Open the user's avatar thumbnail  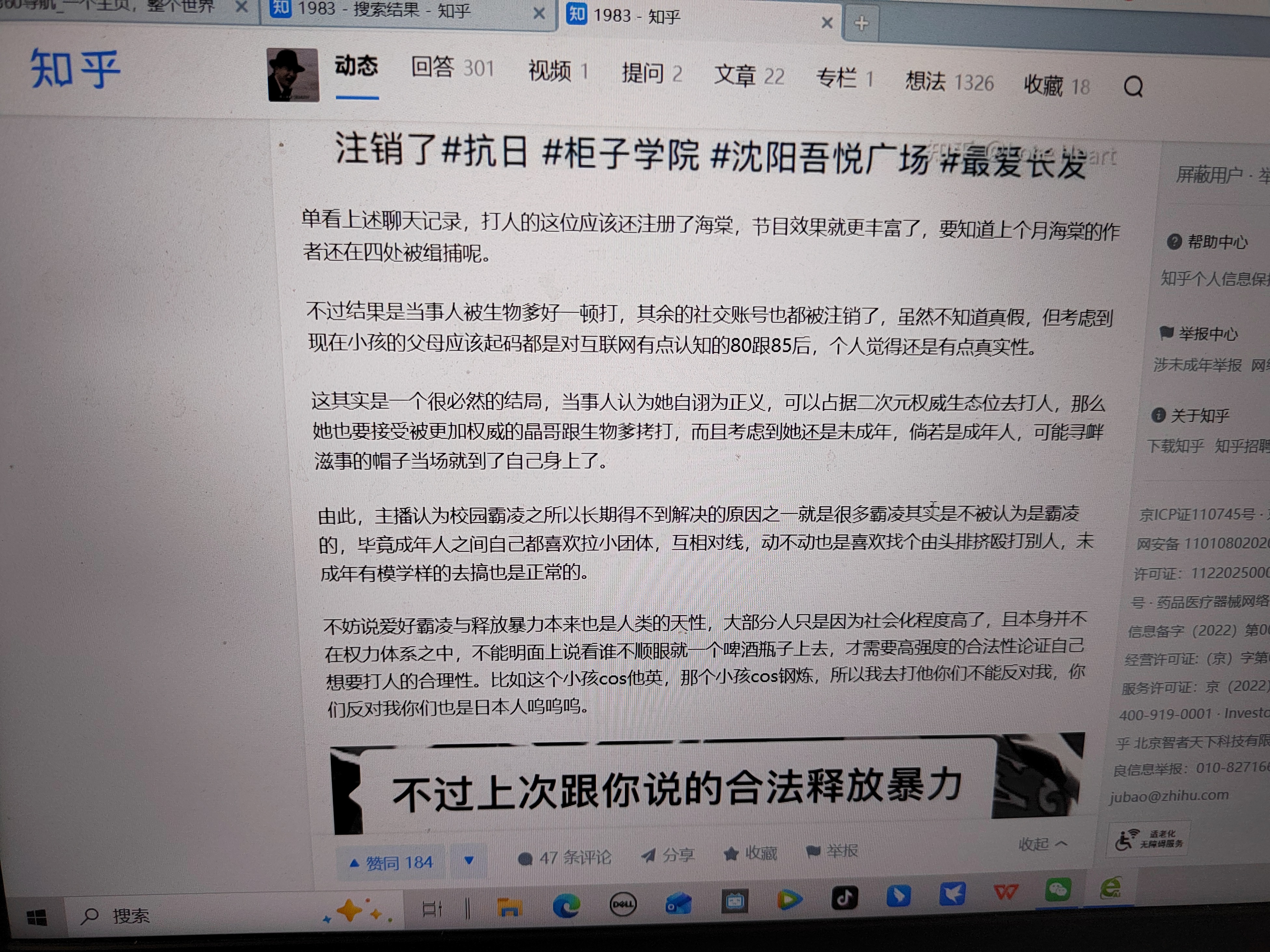pos(293,75)
